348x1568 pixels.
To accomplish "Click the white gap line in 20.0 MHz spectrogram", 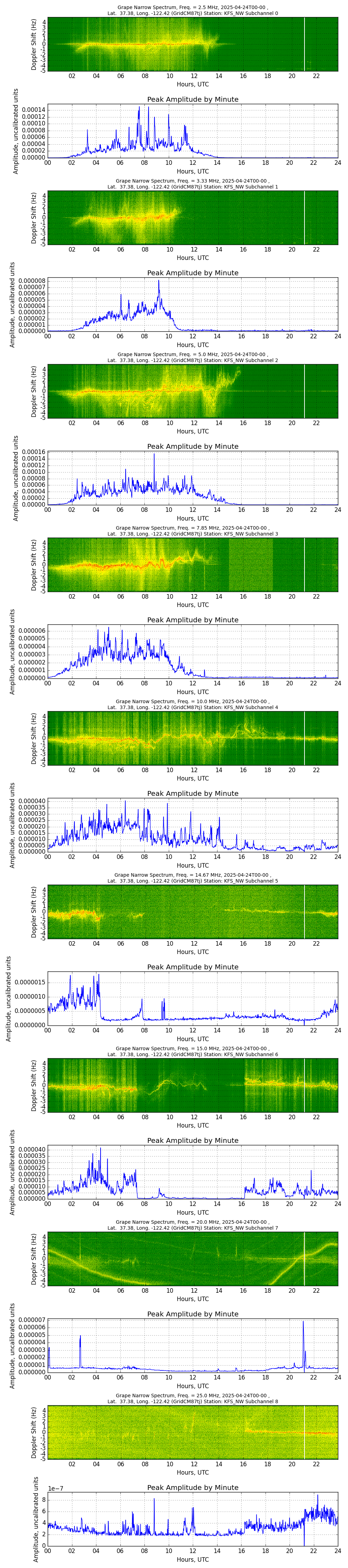I will (304, 1258).
